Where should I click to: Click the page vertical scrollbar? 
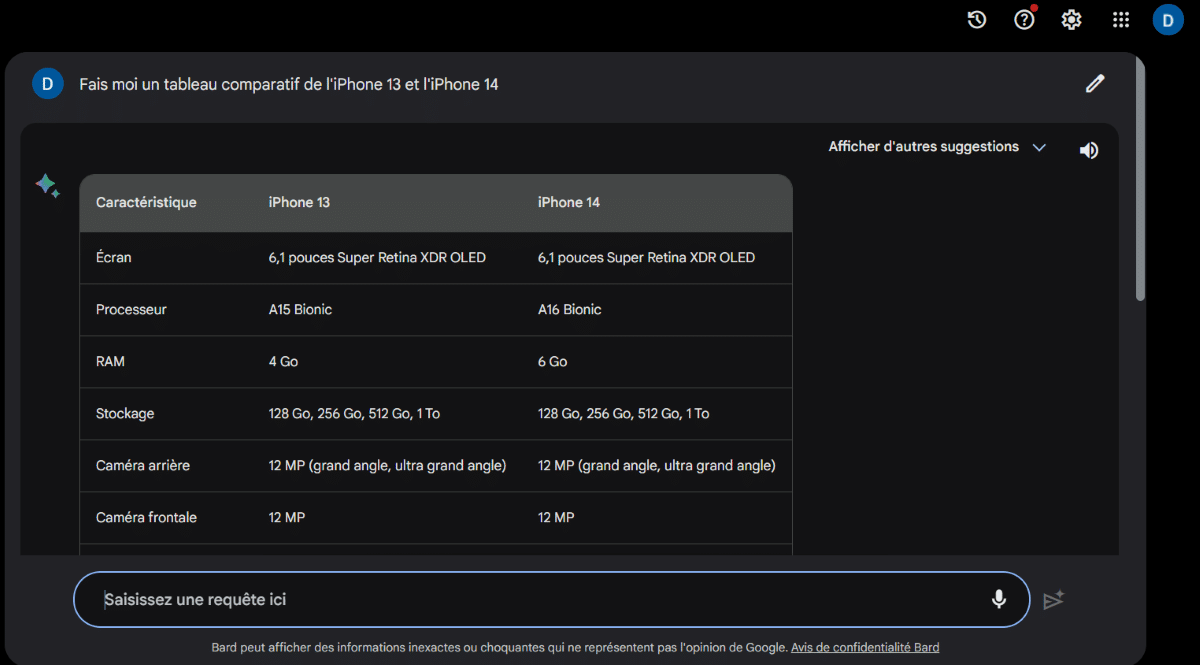click(x=1140, y=180)
